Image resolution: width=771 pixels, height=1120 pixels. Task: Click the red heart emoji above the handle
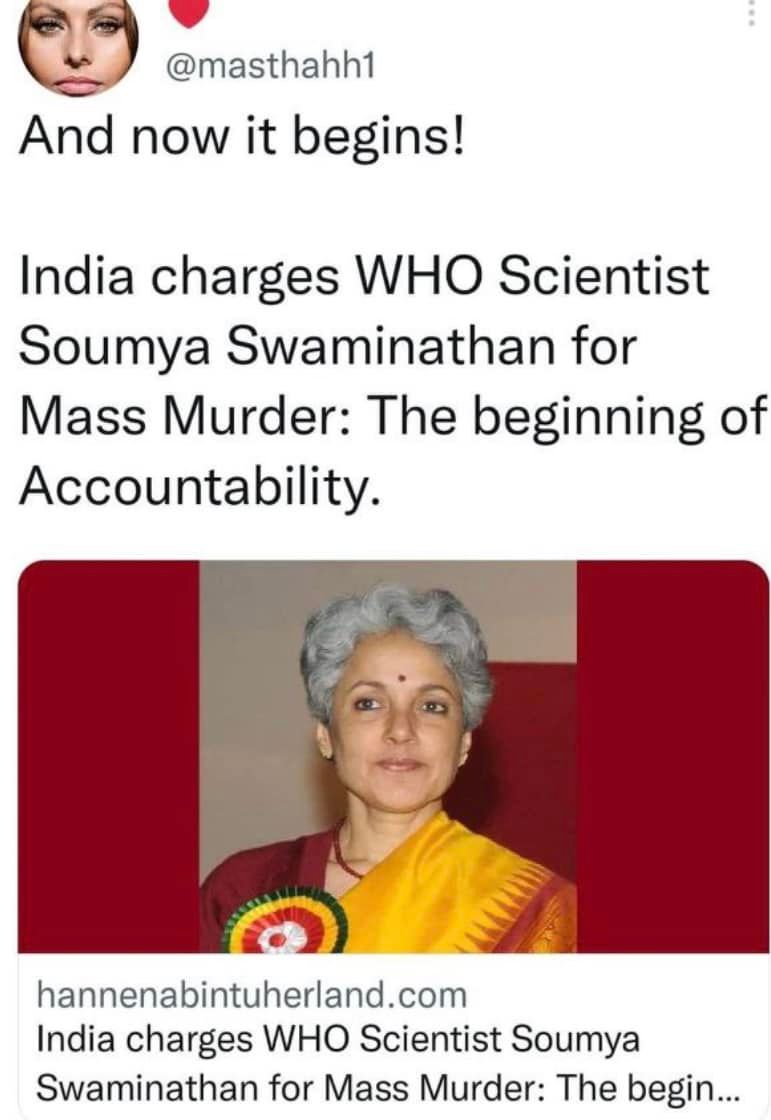pos(189,13)
